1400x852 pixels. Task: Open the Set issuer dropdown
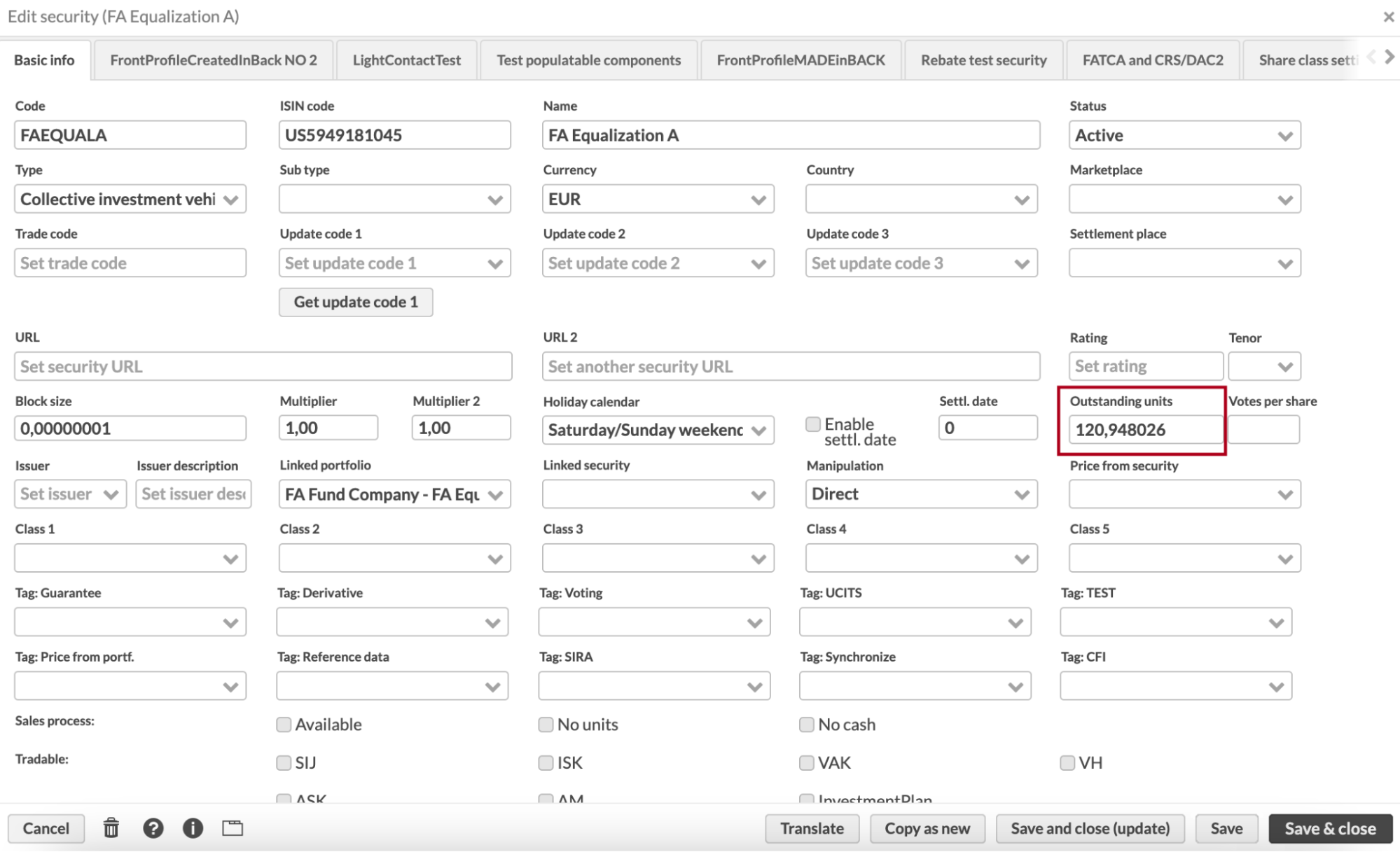[x=70, y=494]
